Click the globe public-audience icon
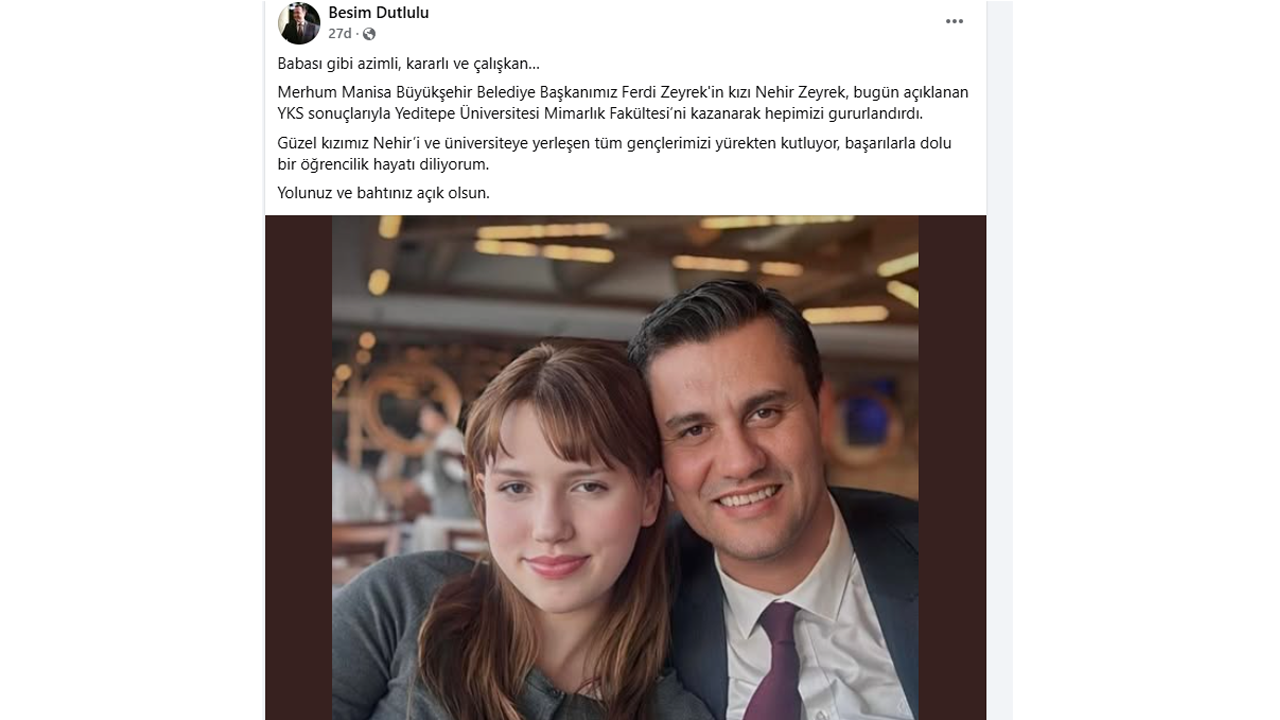Screen dimensions: 1280x720 pos(369,34)
